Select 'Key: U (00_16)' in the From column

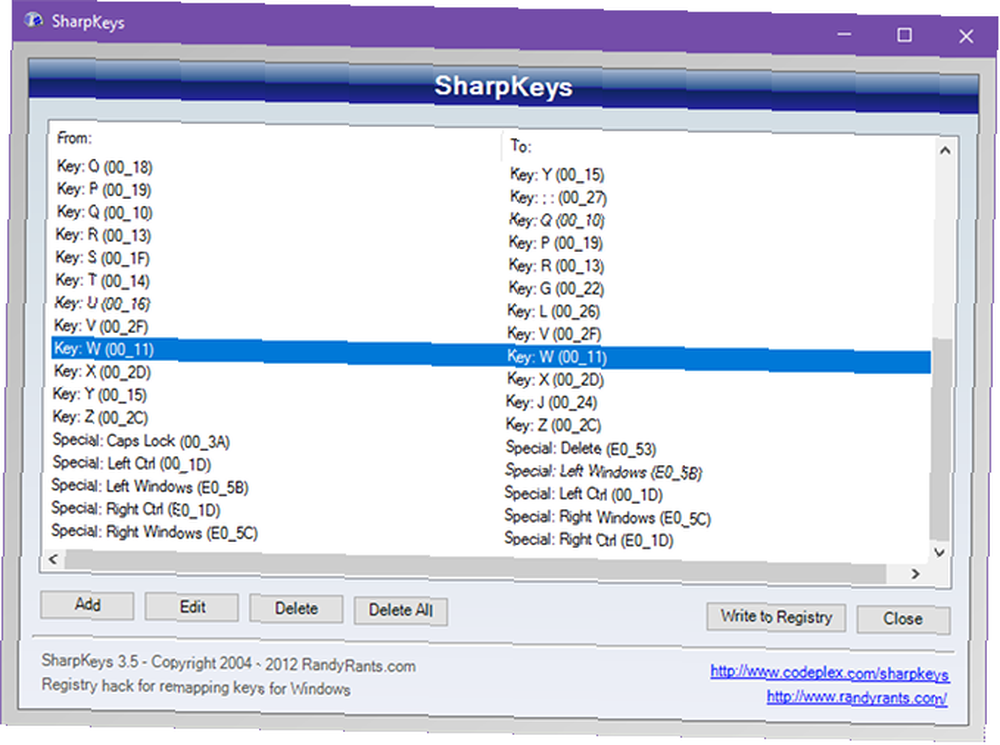pos(103,303)
